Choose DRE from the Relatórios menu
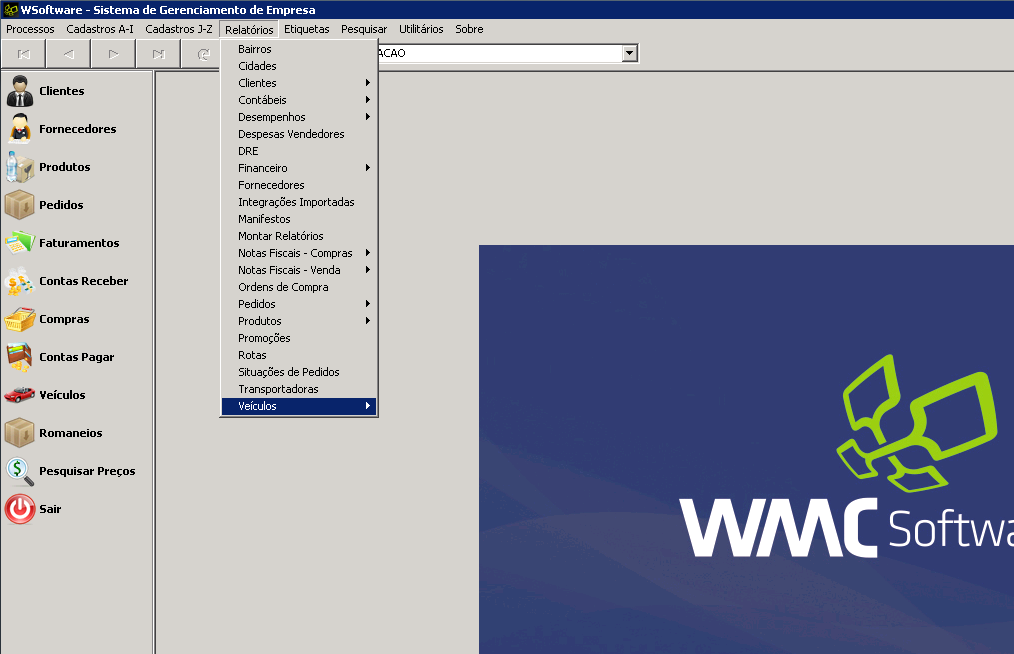Viewport: 1014px width, 654px height. click(x=248, y=151)
